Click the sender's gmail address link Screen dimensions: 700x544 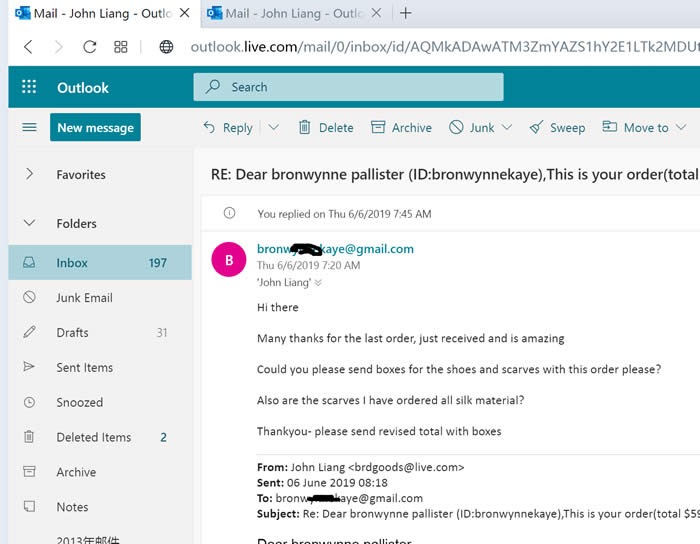click(335, 249)
